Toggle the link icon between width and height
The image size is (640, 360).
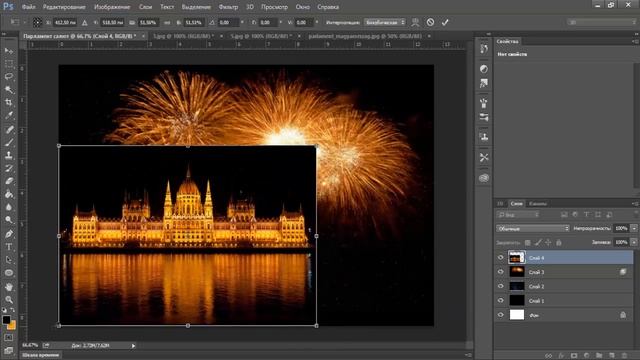[x=167, y=22]
